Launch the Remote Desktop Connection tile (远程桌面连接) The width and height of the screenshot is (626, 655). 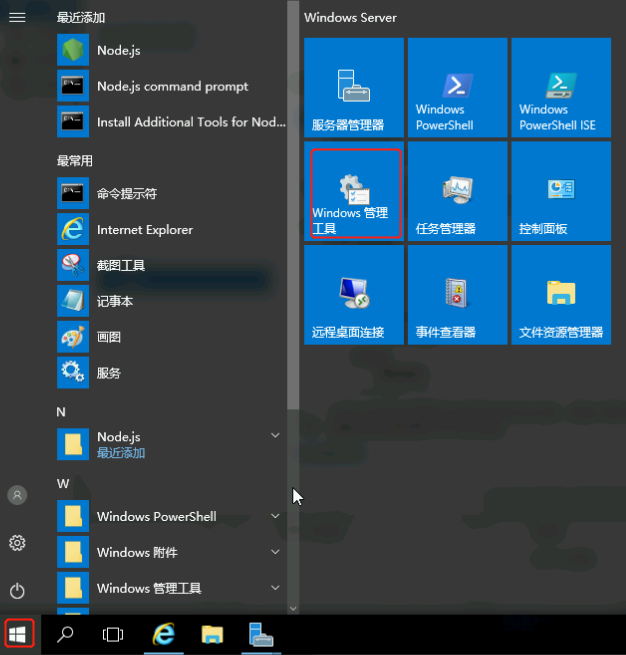pyautogui.click(x=354, y=294)
